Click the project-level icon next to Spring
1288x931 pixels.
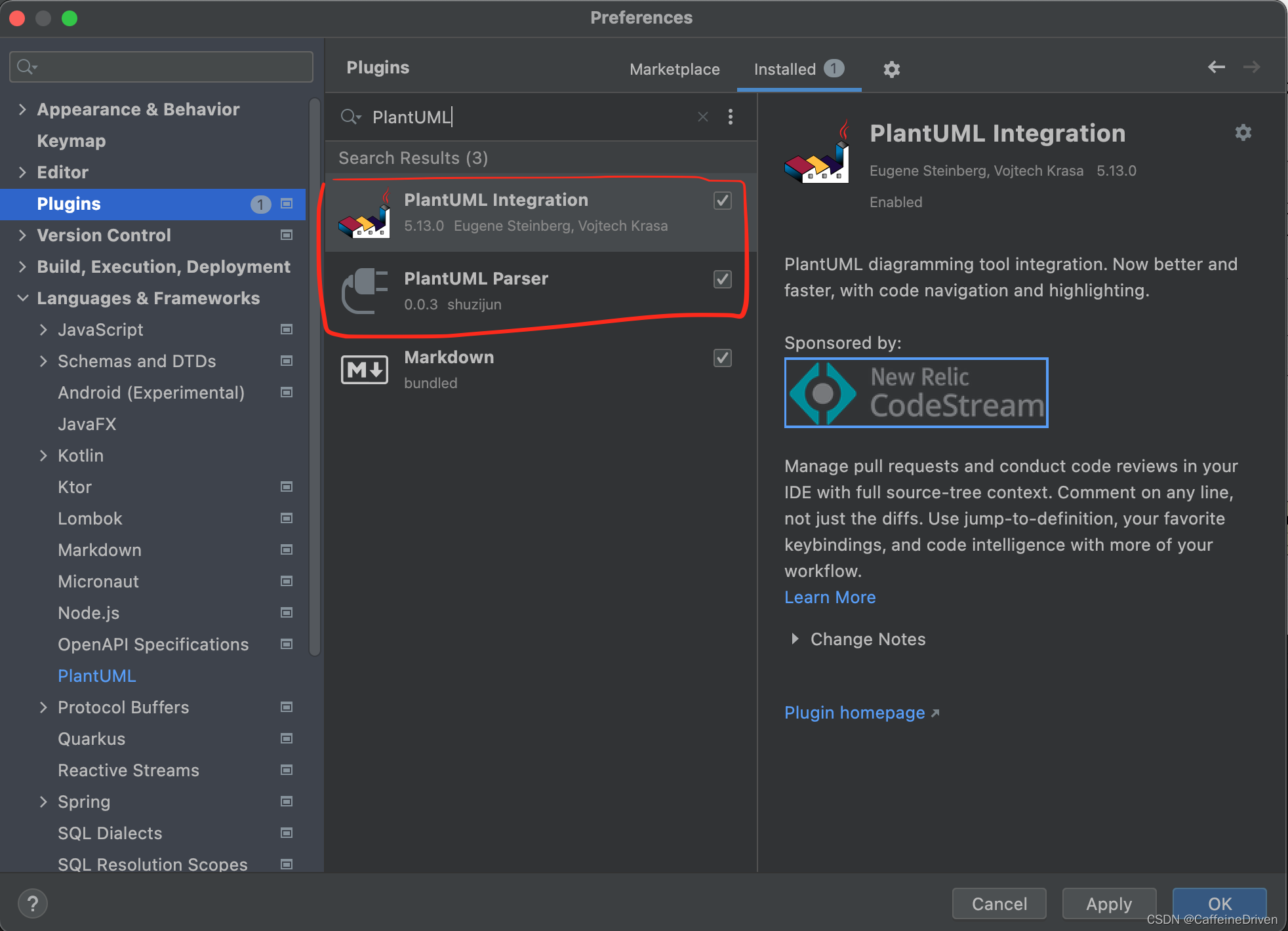pos(287,802)
